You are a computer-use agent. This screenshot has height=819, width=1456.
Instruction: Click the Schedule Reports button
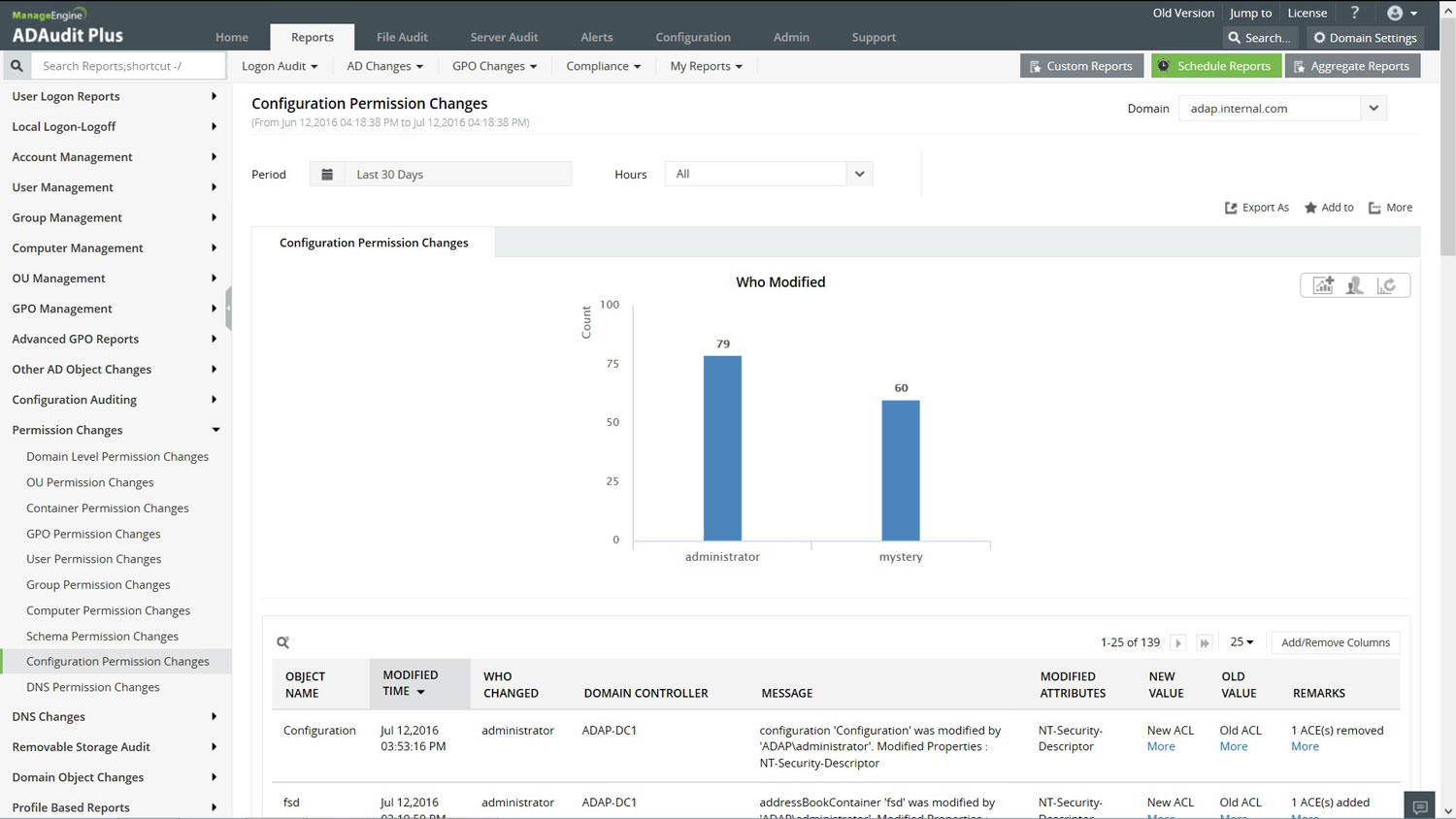1215,66
